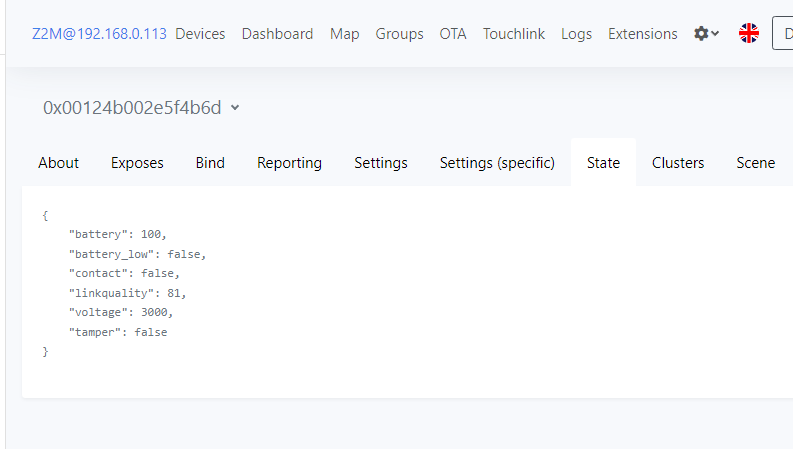Open the Settings (specific) tab
Screen dimensions: 793x449
tap(497, 163)
